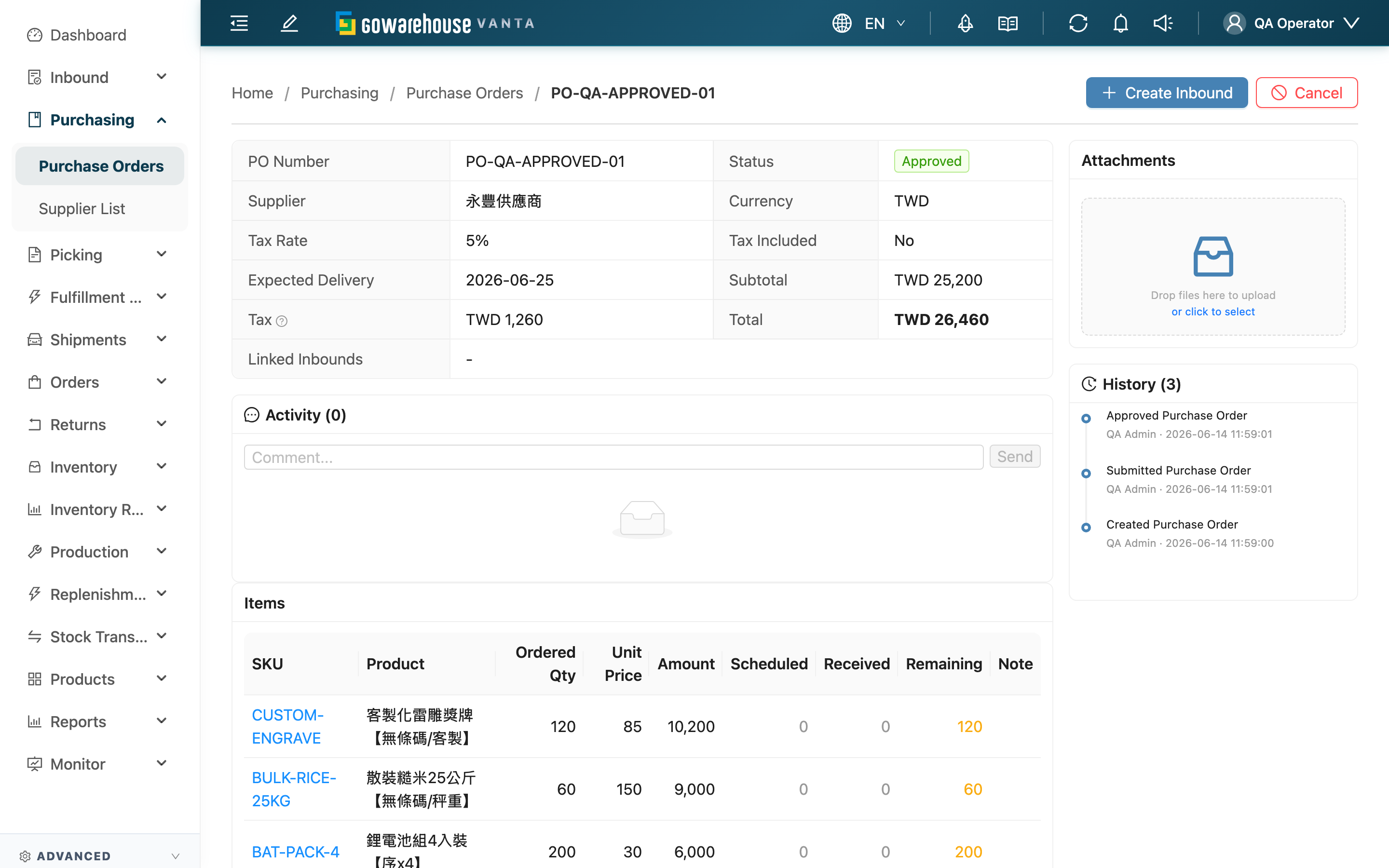Image resolution: width=1389 pixels, height=868 pixels.
Task: Click the announcement speaker icon
Action: click(1163, 24)
